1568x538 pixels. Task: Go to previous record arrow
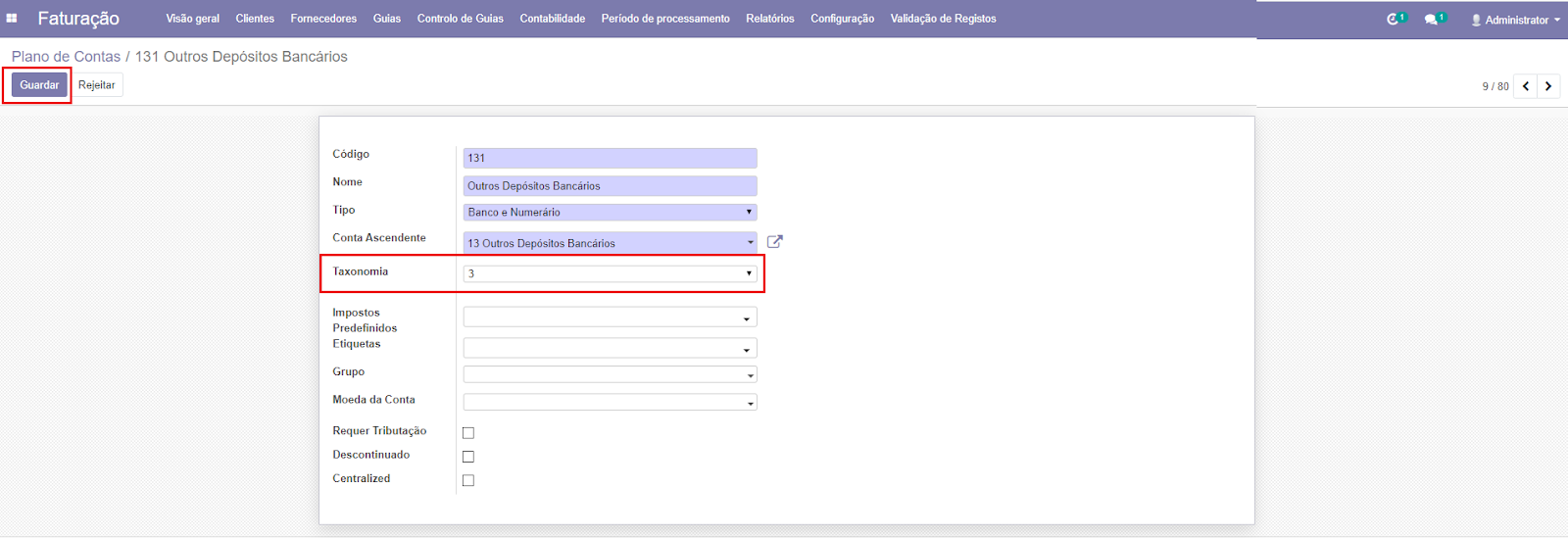(x=1526, y=86)
